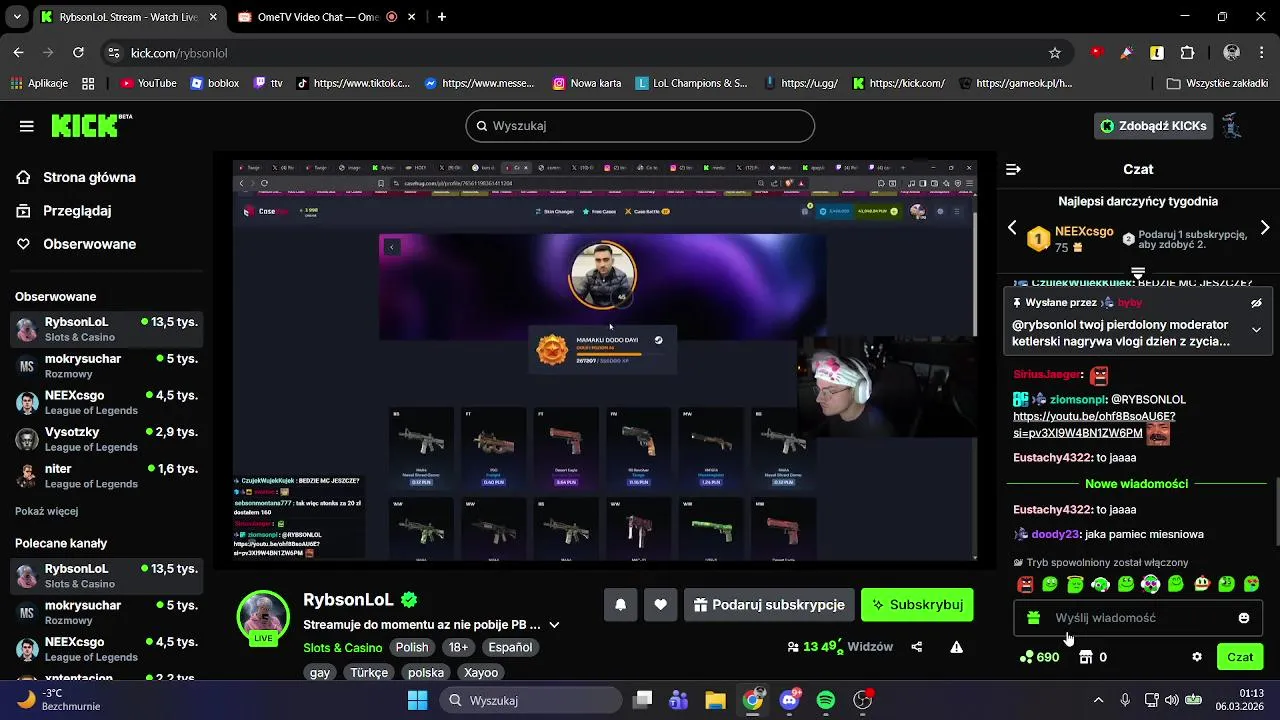Click the Zdobądź KICKs button
Screen dimensions: 1280x720
[x=1152, y=126]
